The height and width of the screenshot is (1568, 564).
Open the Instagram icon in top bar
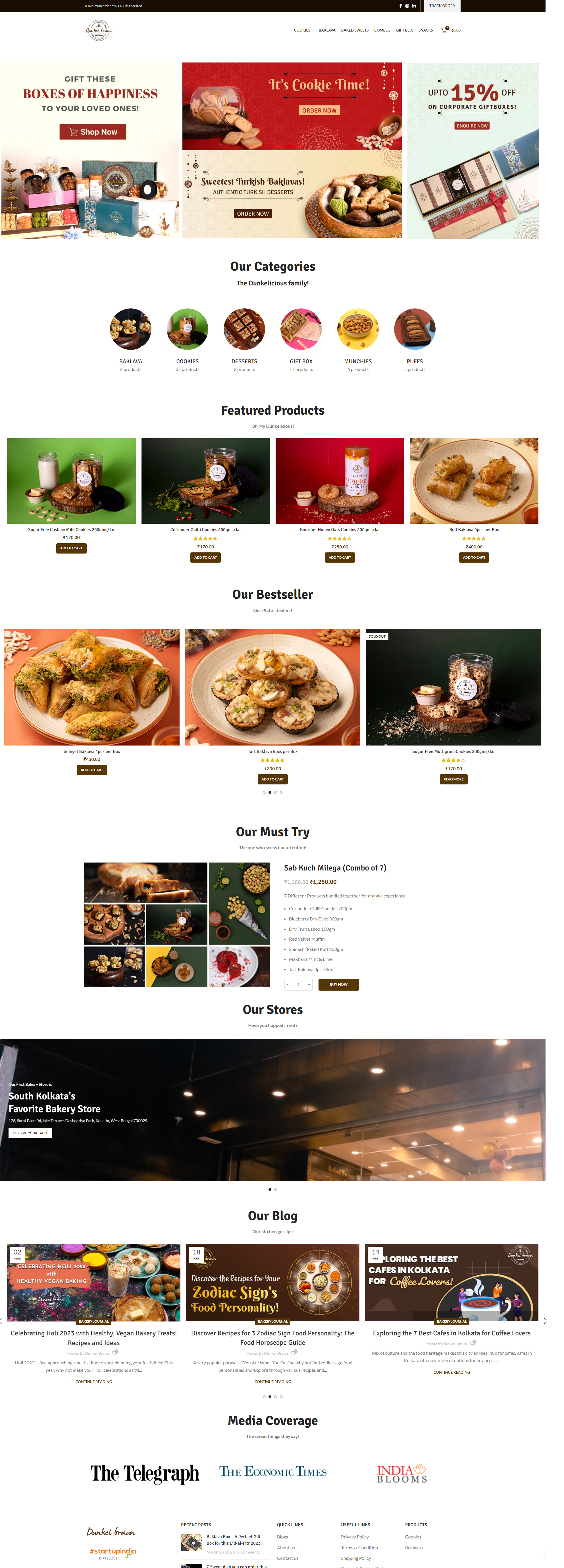click(407, 6)
